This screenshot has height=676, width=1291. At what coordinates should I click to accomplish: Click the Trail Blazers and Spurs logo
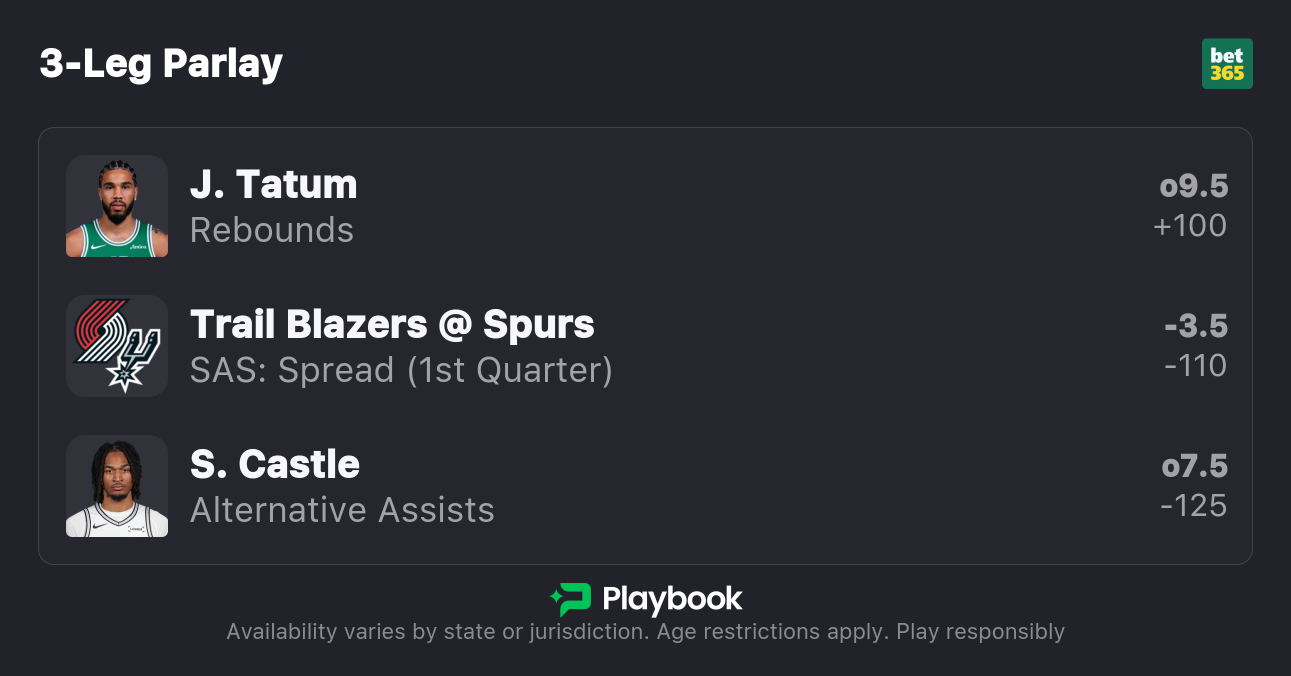pyautogui.click(x=117, y=346)
